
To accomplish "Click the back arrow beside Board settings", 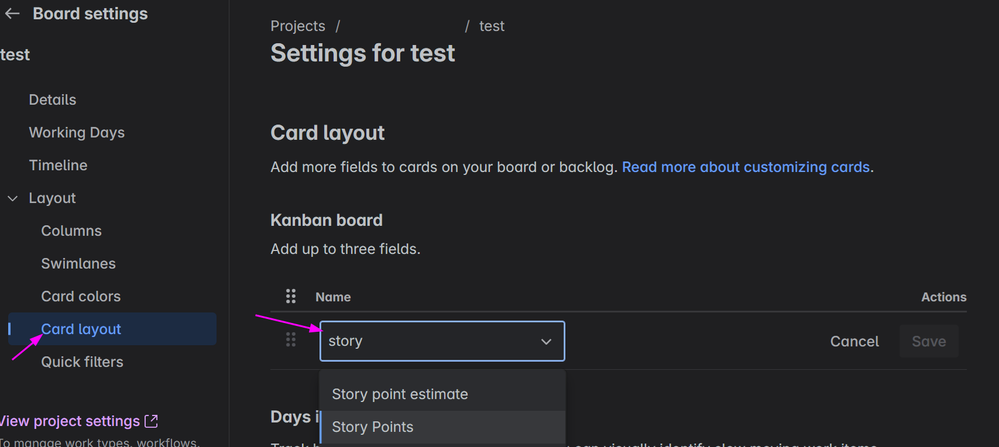I will click(12, 14).
